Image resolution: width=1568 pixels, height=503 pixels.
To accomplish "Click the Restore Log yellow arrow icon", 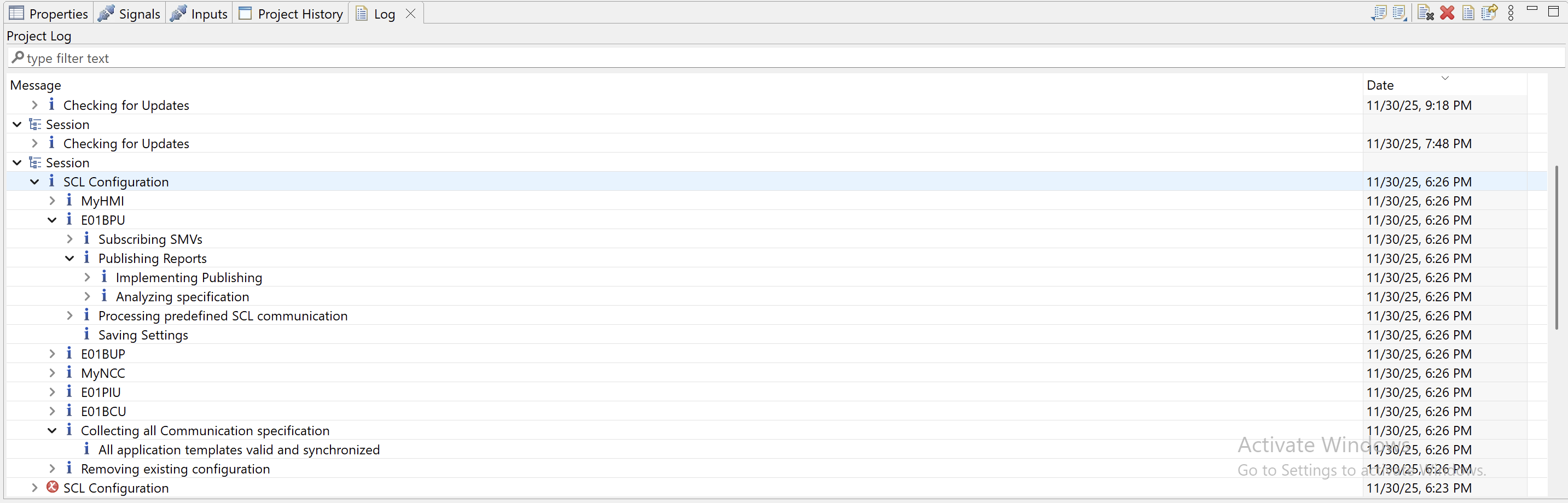I will click(x=1489, y=13).
